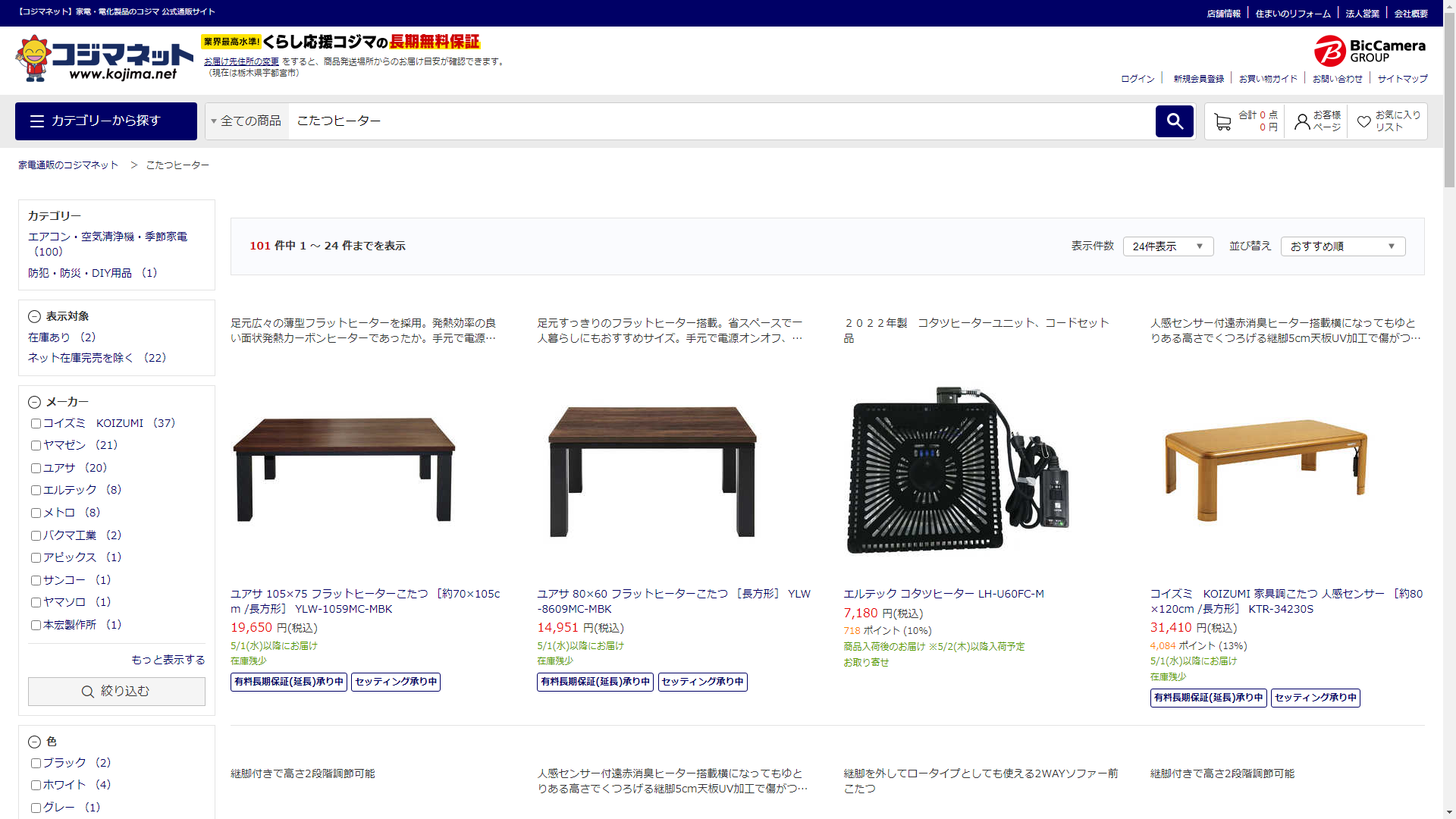1456x819 pixels.
Task: Collapse the メーカー filter section
Action: 34,402
